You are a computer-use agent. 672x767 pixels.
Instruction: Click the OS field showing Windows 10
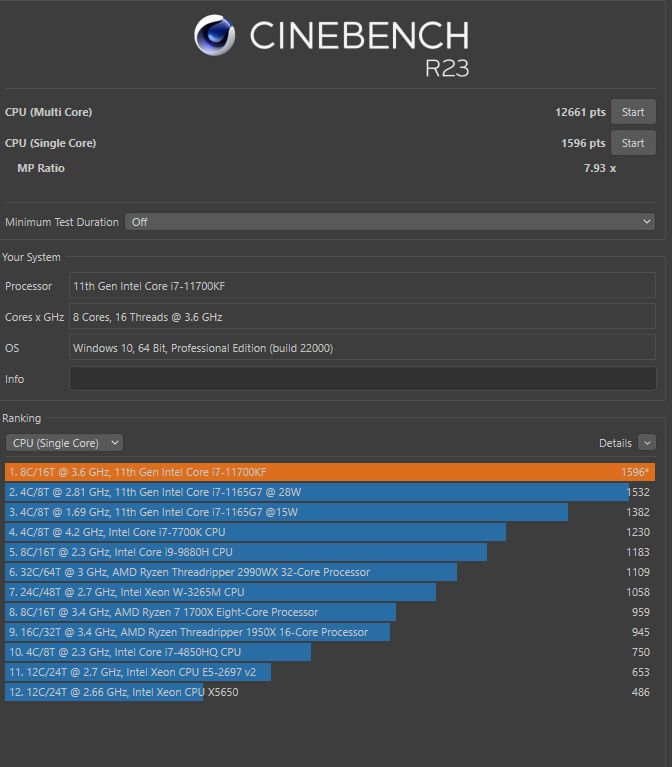click(x=362, y=348)
